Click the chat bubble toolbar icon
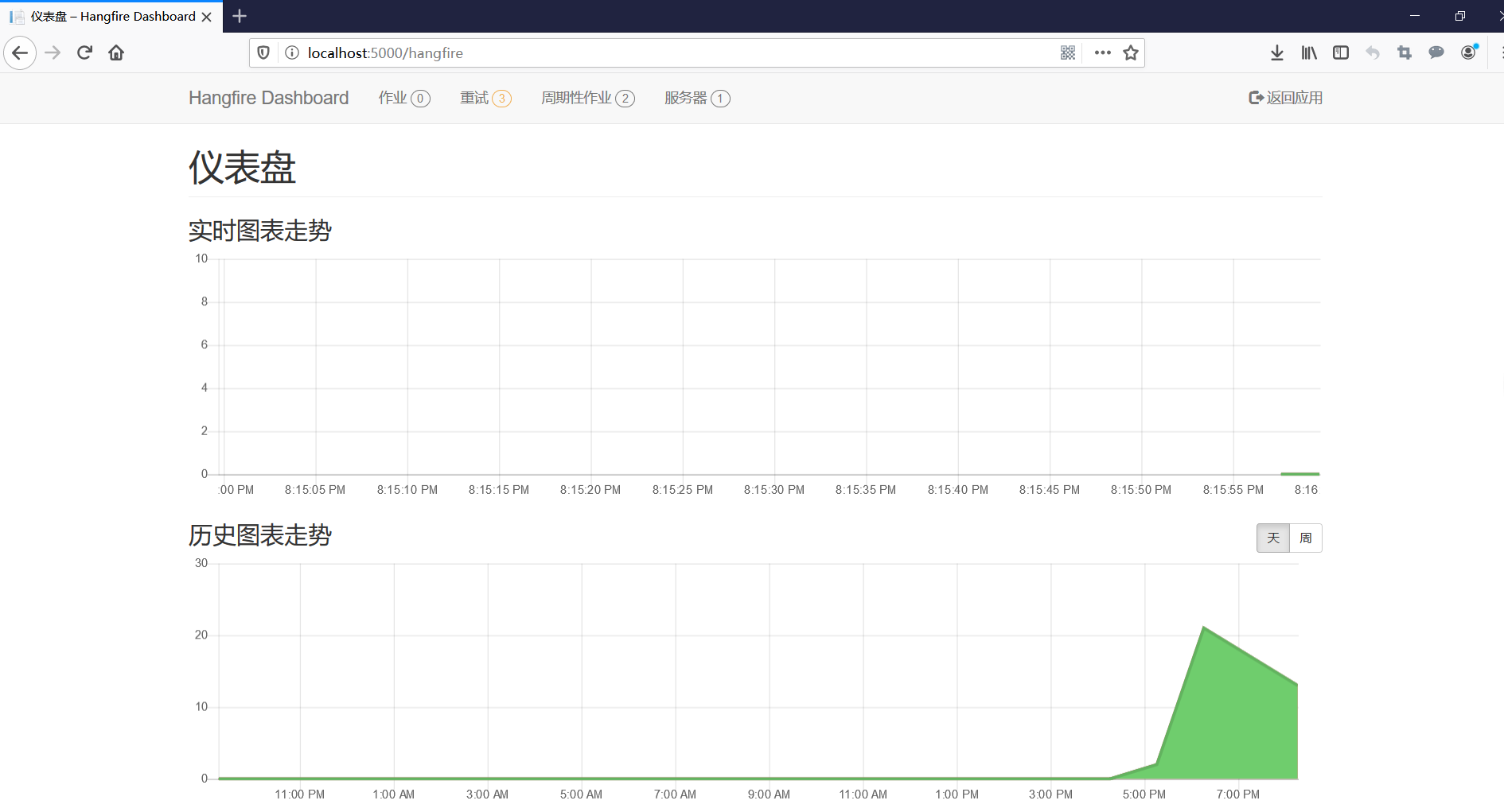The height and width of the screenshot is (812, 1504). (1436, 53)
